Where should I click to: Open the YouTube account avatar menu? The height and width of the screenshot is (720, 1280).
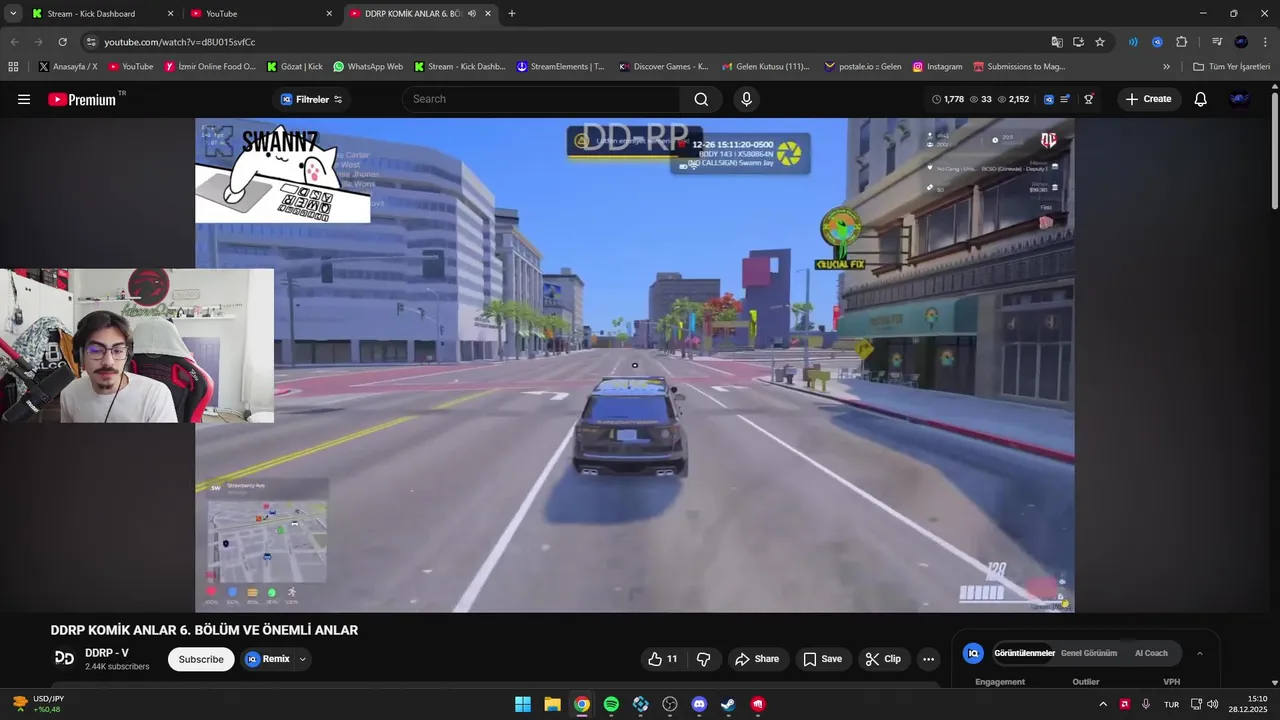(x=1240, y=99)
